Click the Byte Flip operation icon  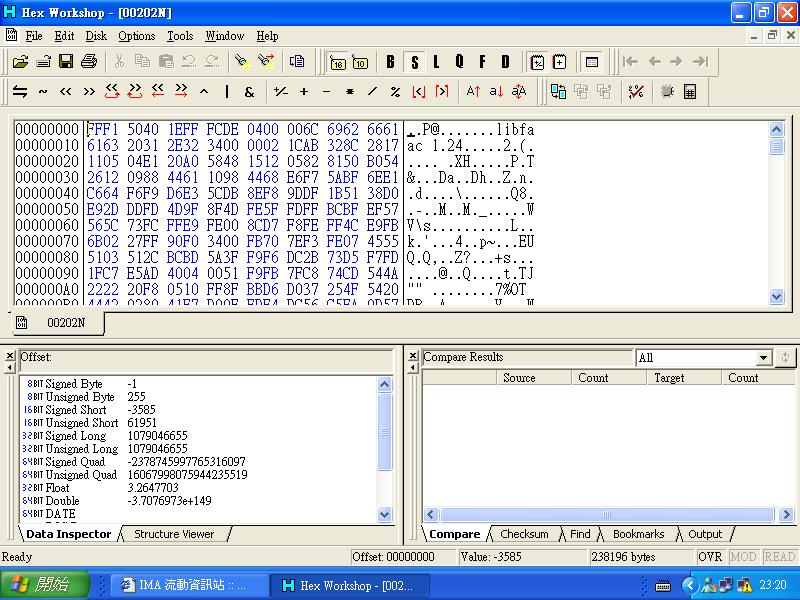[x=20, y=92]
